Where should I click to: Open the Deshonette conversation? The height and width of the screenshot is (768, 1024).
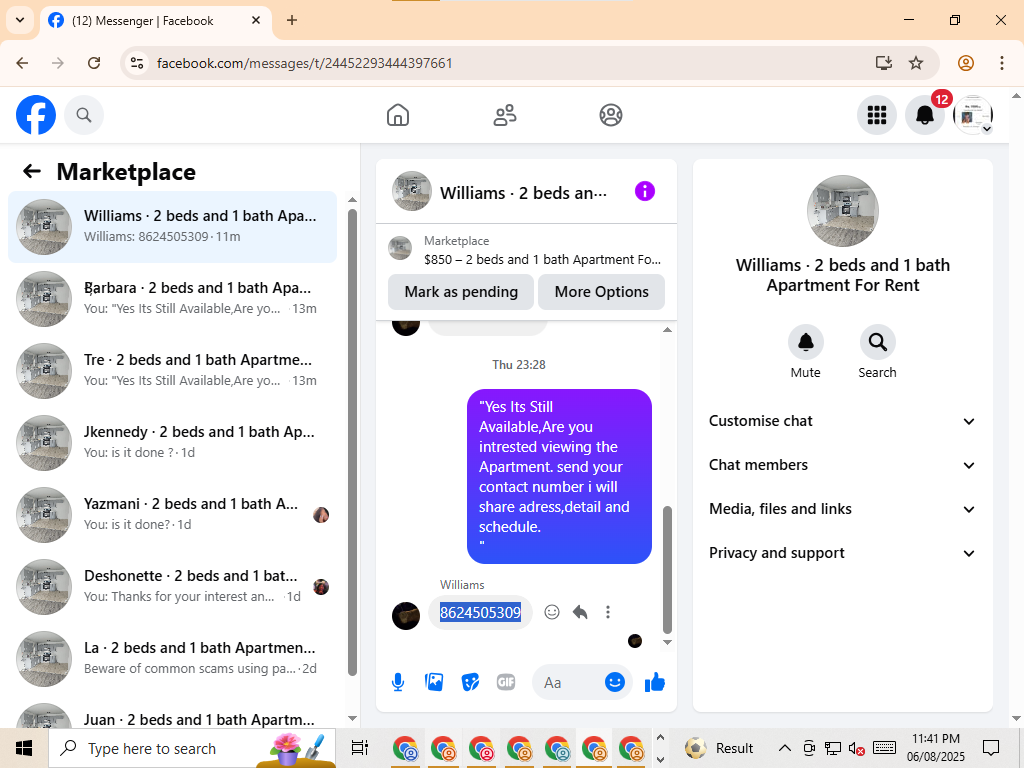click(172, 586)
